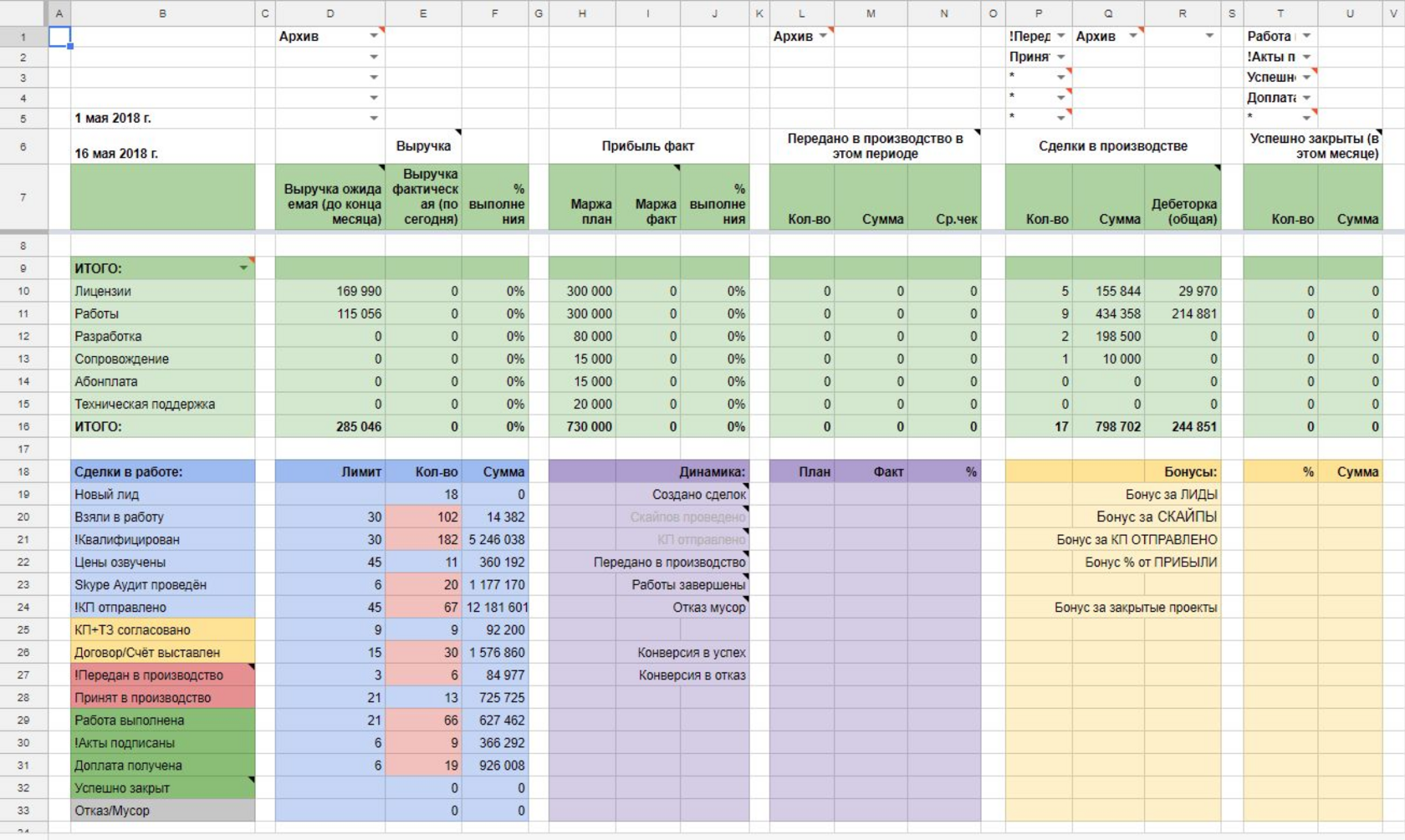Select cell with date 1 мая 2018 г.

pyautogui.click(x=162, y=118)
